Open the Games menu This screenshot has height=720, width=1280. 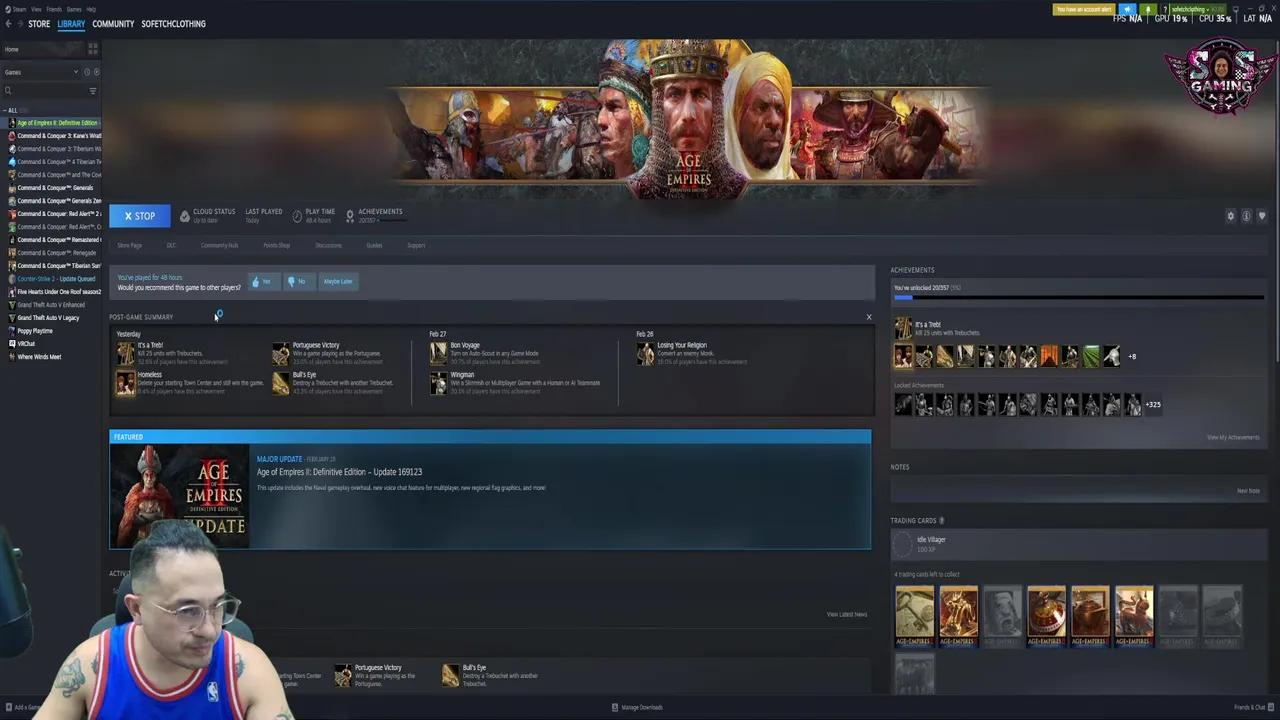pos(73,9)
